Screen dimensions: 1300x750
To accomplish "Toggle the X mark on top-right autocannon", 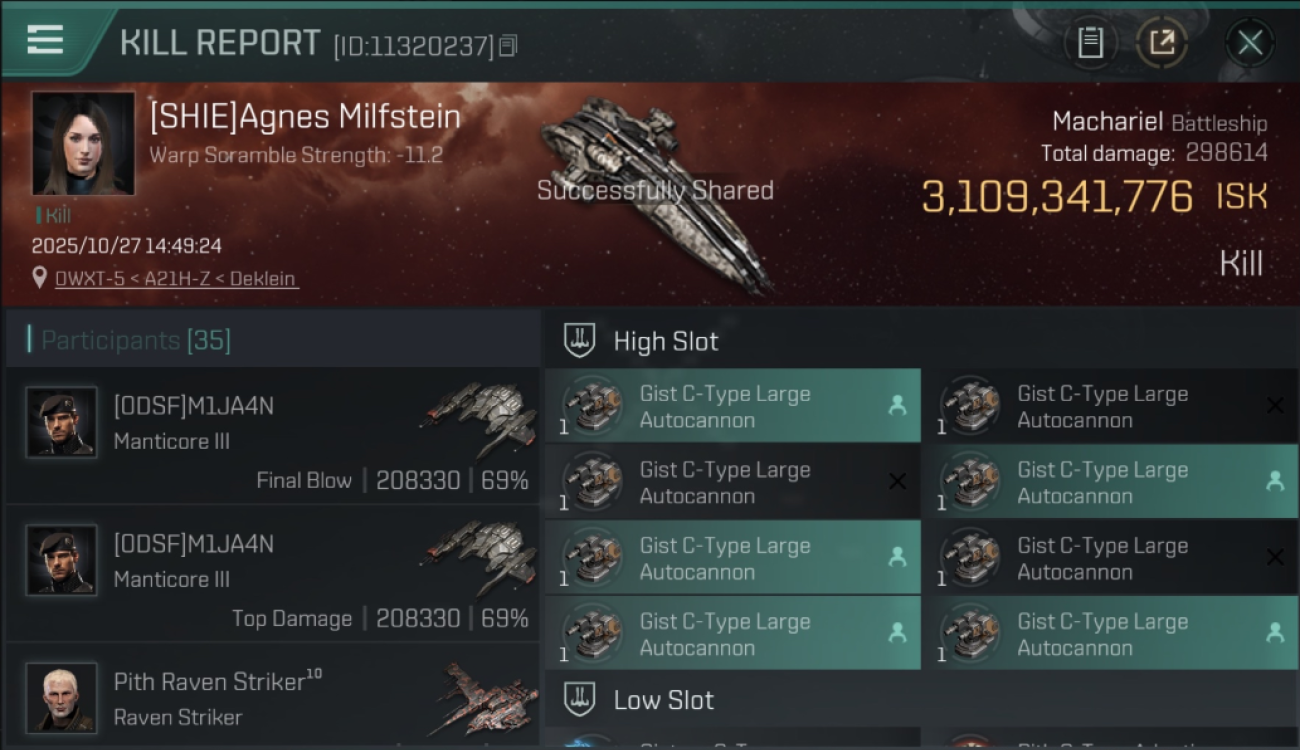I will [1274, 406].
